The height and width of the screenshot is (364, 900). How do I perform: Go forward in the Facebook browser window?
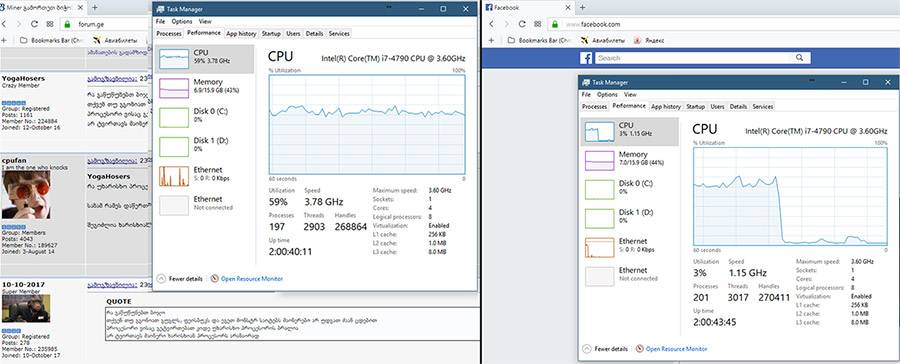coord(506,24)
